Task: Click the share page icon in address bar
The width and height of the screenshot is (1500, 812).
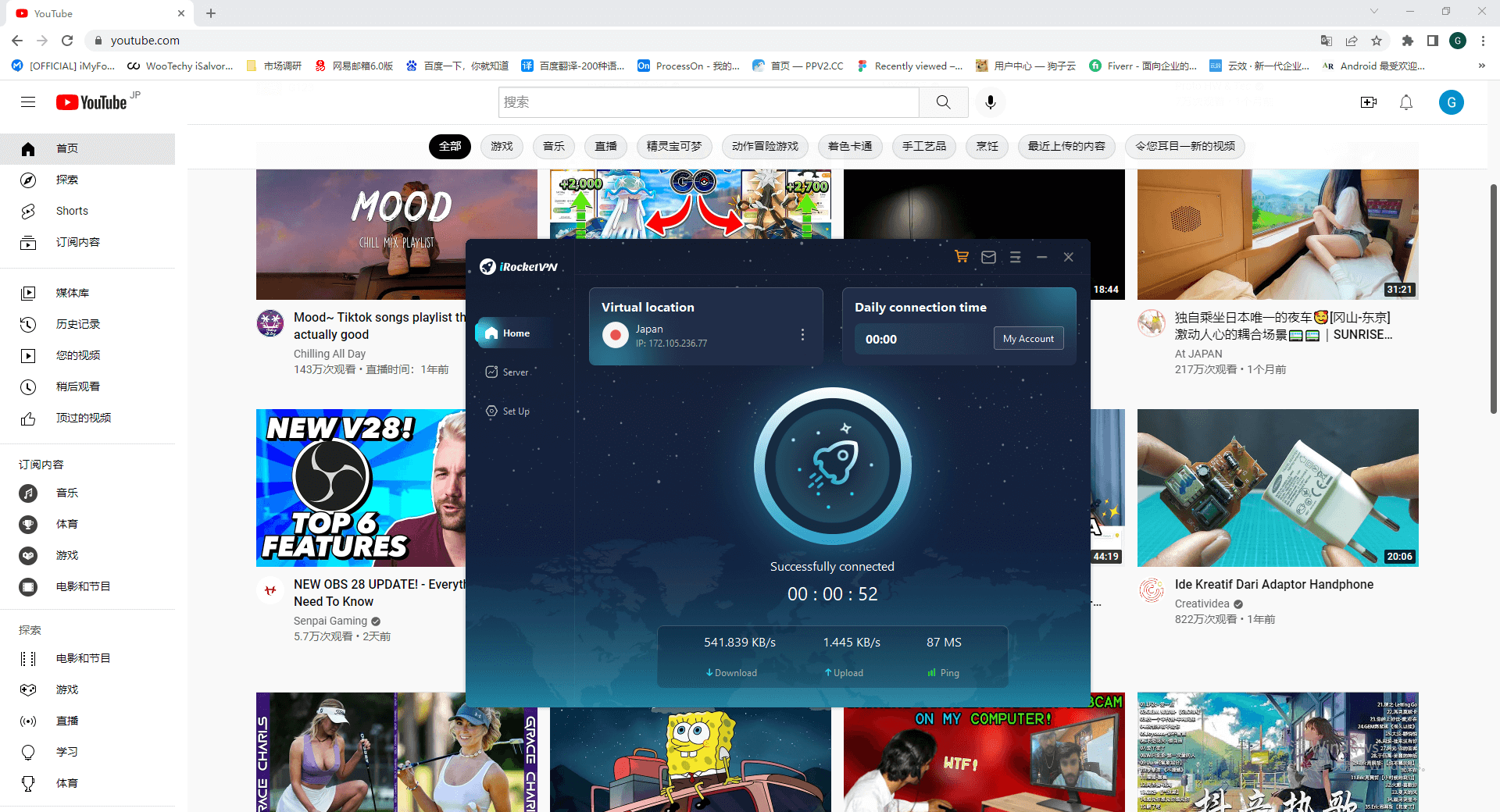Action: [1352, 41]
